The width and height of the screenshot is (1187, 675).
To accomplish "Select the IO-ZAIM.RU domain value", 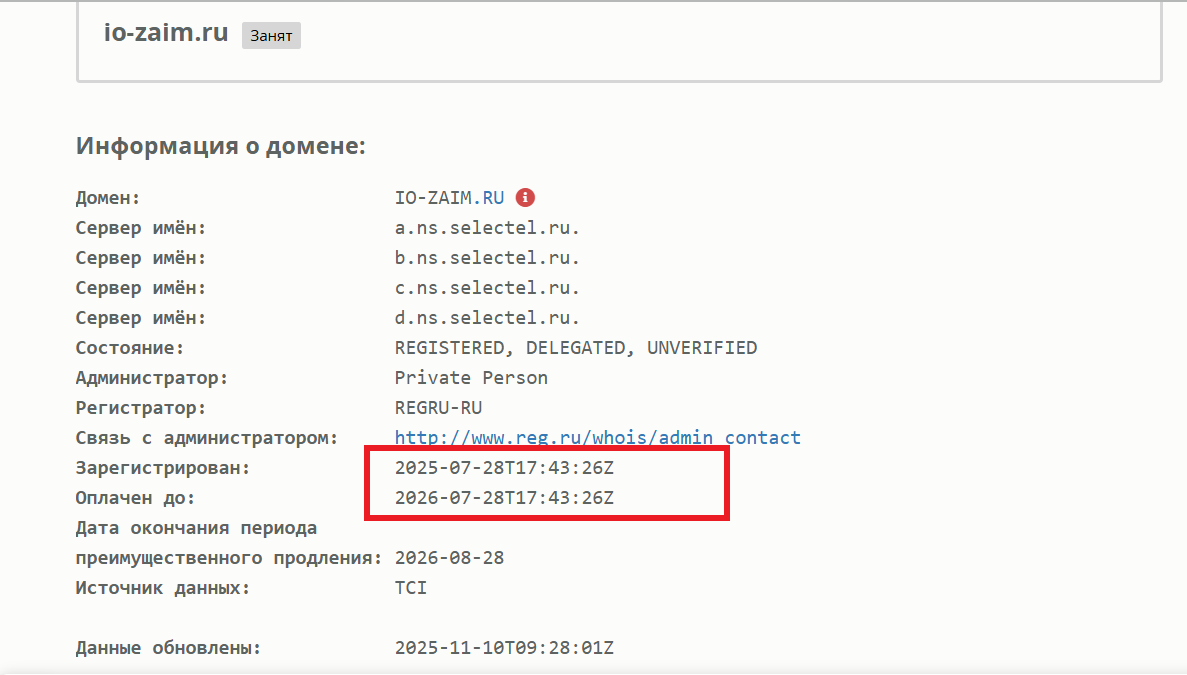I will coord(449,198).
